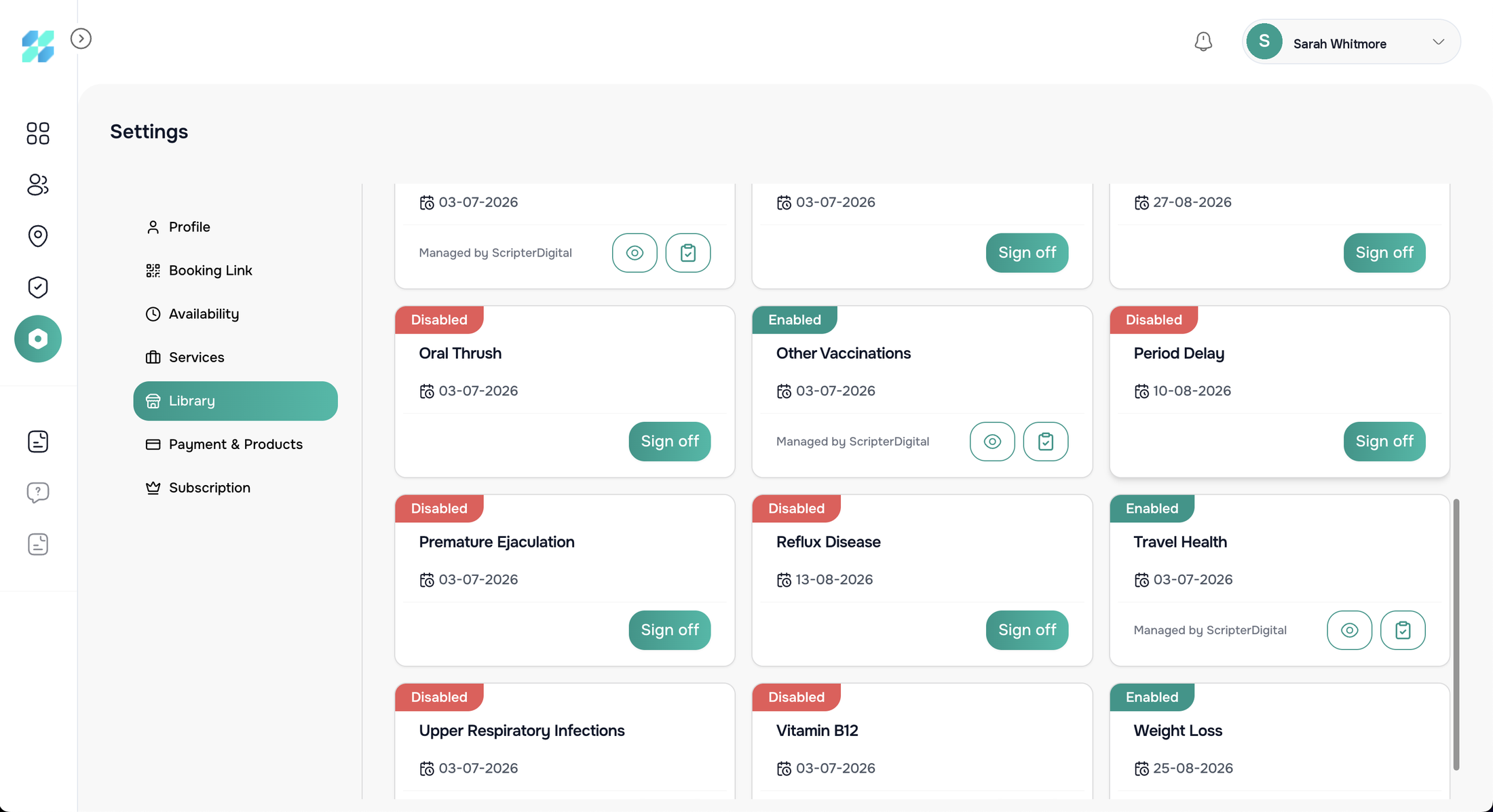Open the patients people icon in sidebar
This screenshot has width=1493, height=812.
pyautogui.click(x=38, y=185)
